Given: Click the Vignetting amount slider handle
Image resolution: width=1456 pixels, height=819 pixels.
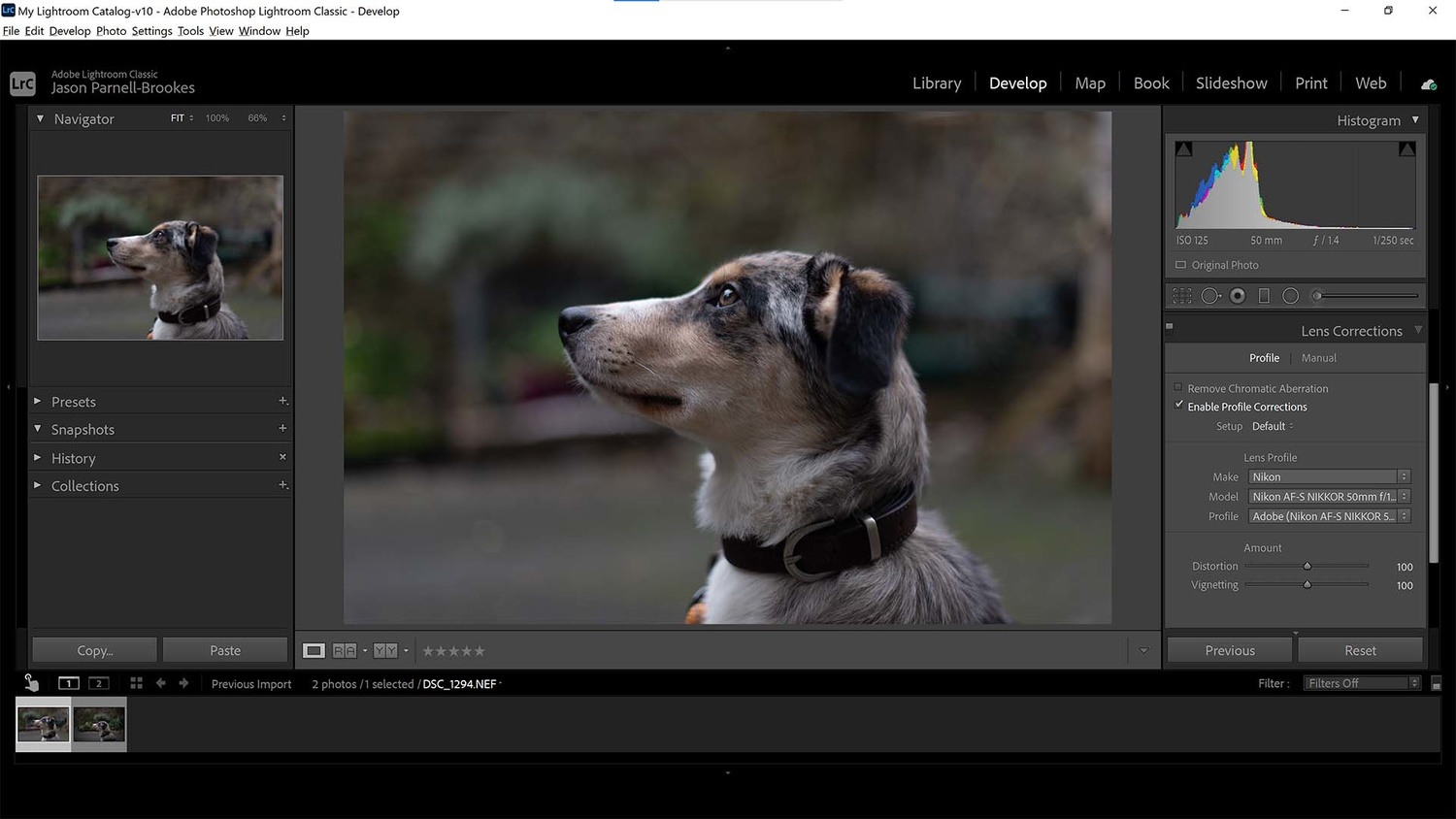Looking at the screenshot, I should tap(1307, 584).
